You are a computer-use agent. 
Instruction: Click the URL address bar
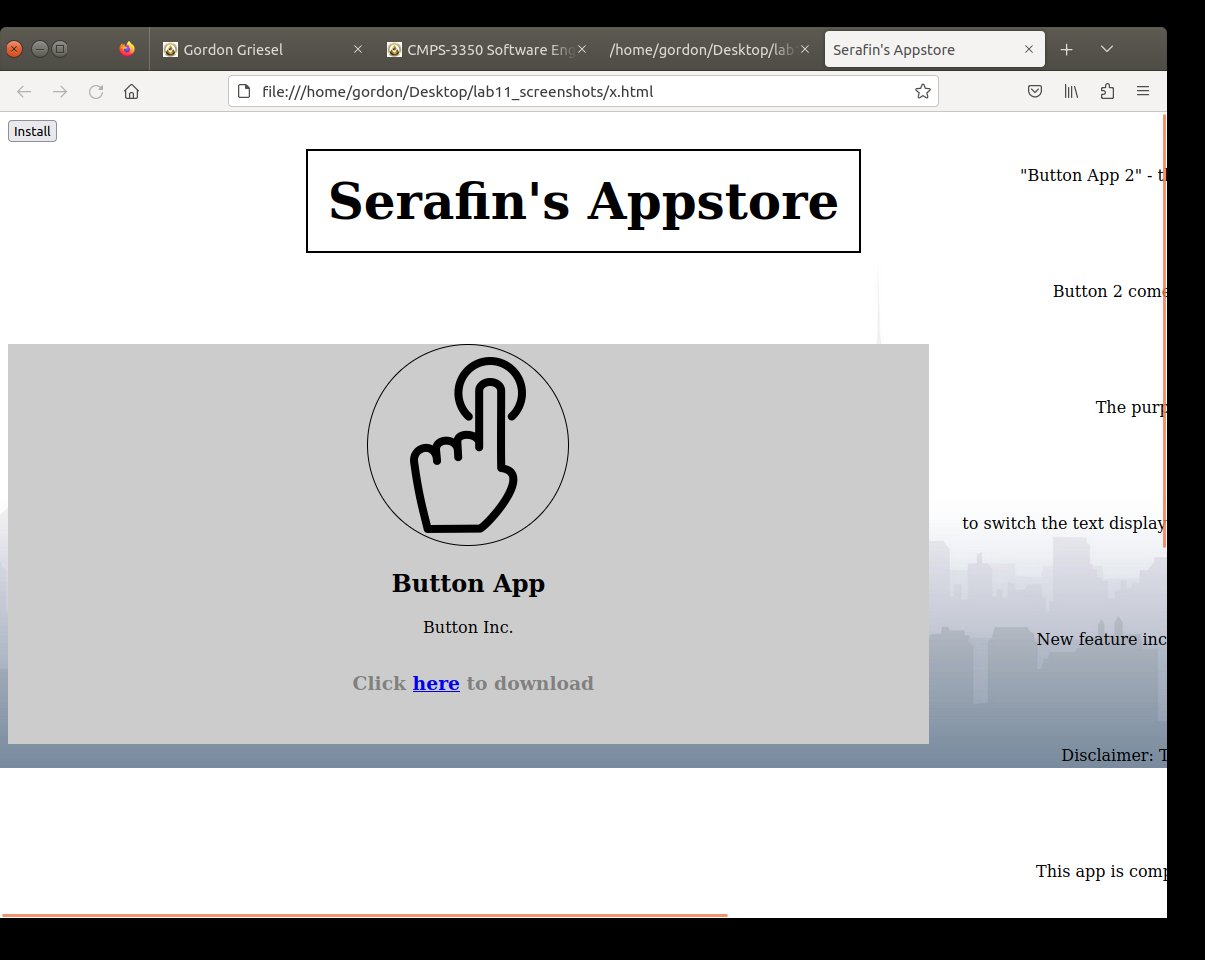(x=580, y=92)
